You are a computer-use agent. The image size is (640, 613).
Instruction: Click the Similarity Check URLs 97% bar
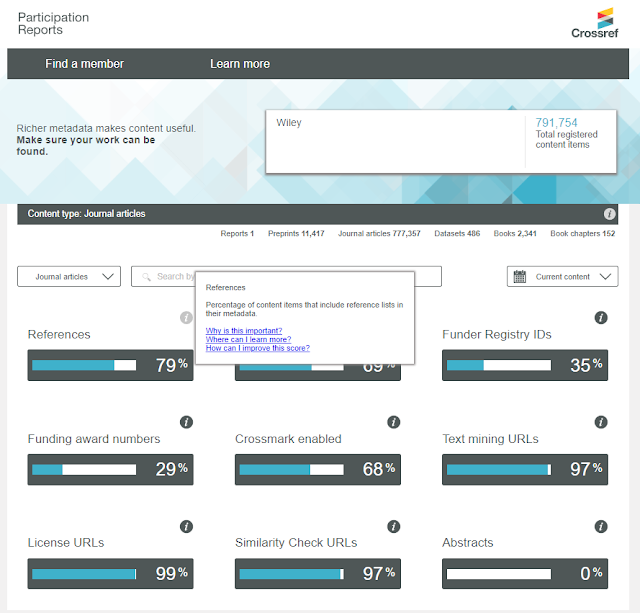pyautogui.click(x=318, y=574)
